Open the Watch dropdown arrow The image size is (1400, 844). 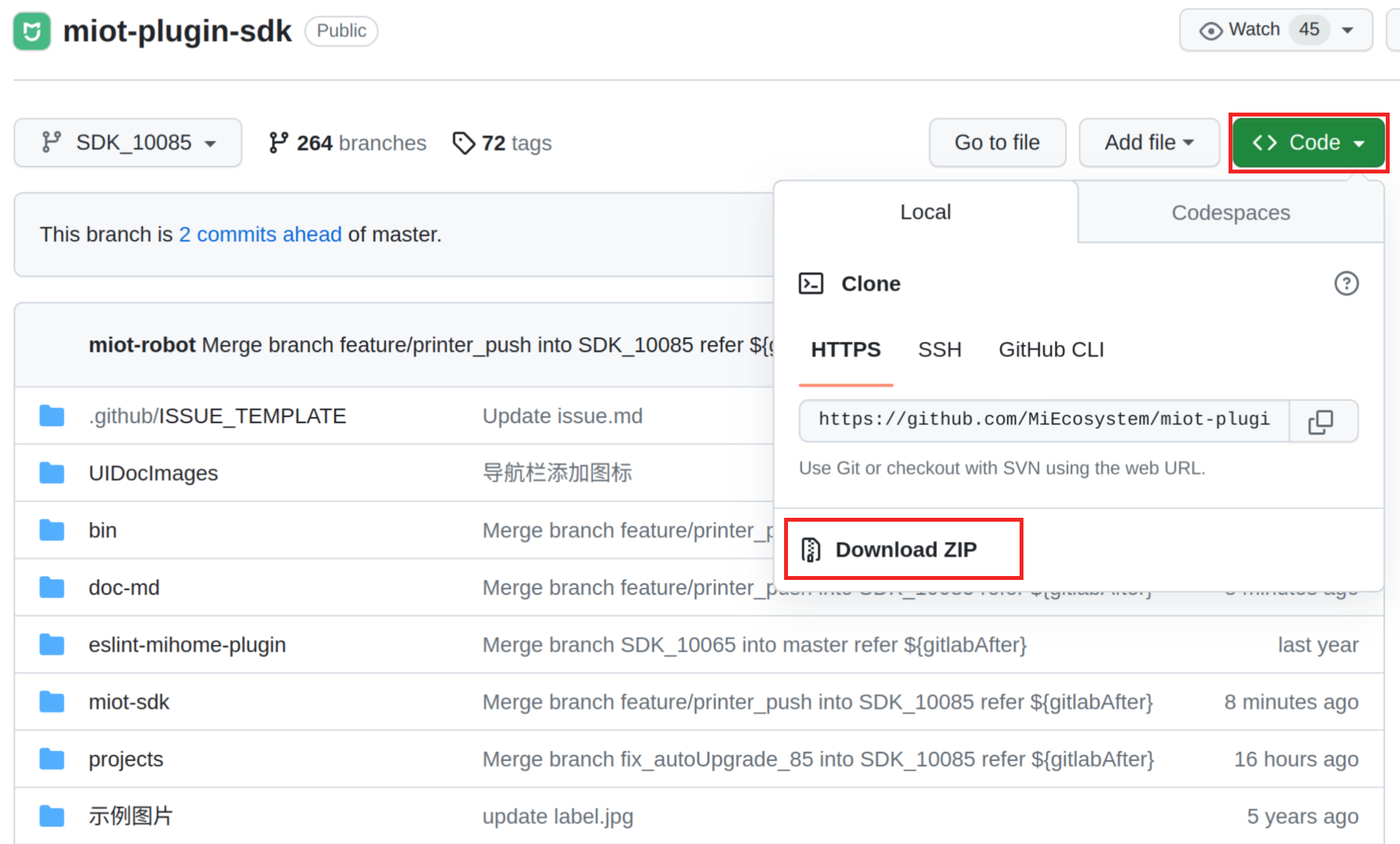click(x=1348, y=30)
